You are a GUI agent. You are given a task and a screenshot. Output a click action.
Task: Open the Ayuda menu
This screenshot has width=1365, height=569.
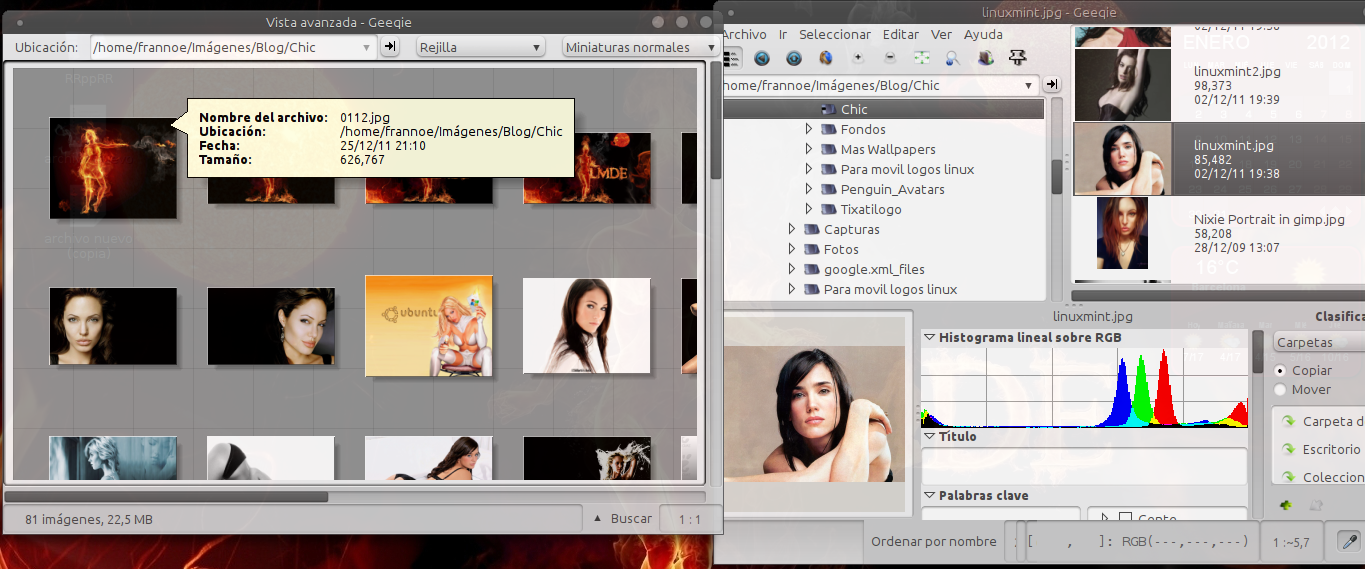(x=983, y=34)
